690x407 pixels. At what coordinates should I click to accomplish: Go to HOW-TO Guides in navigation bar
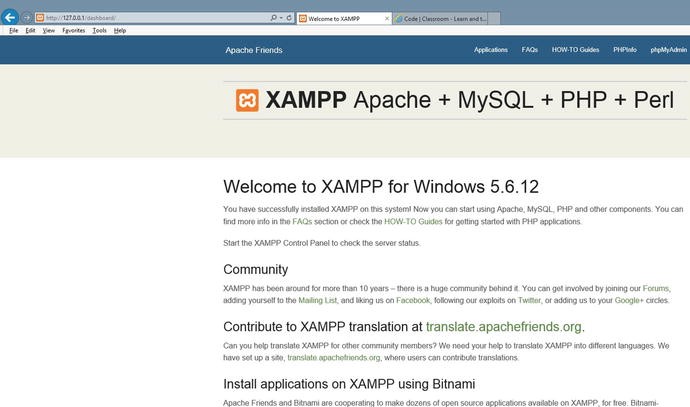pos(575,50)
